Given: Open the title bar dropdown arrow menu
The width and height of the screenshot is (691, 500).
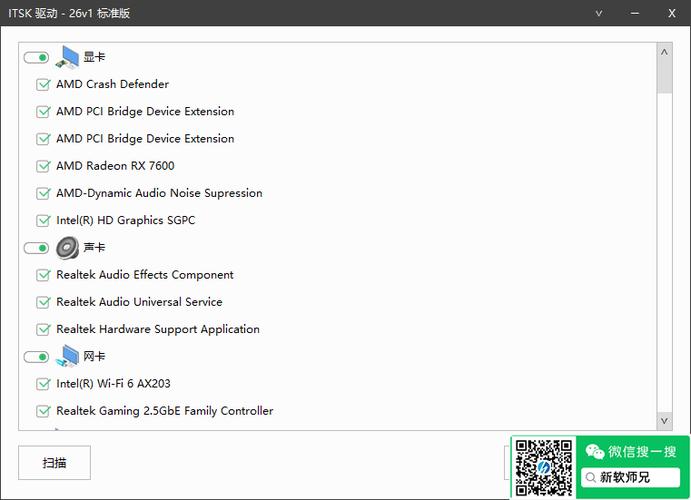Looking at the screenshot, I should coord(599,13).
